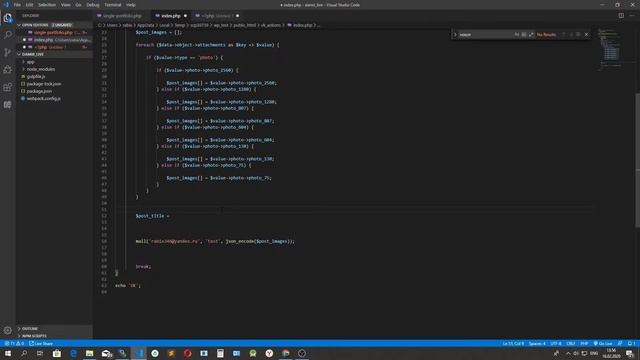Viewport: 640px width, 360px height.
Task: Open the View menu
Action: coord(66,5)
